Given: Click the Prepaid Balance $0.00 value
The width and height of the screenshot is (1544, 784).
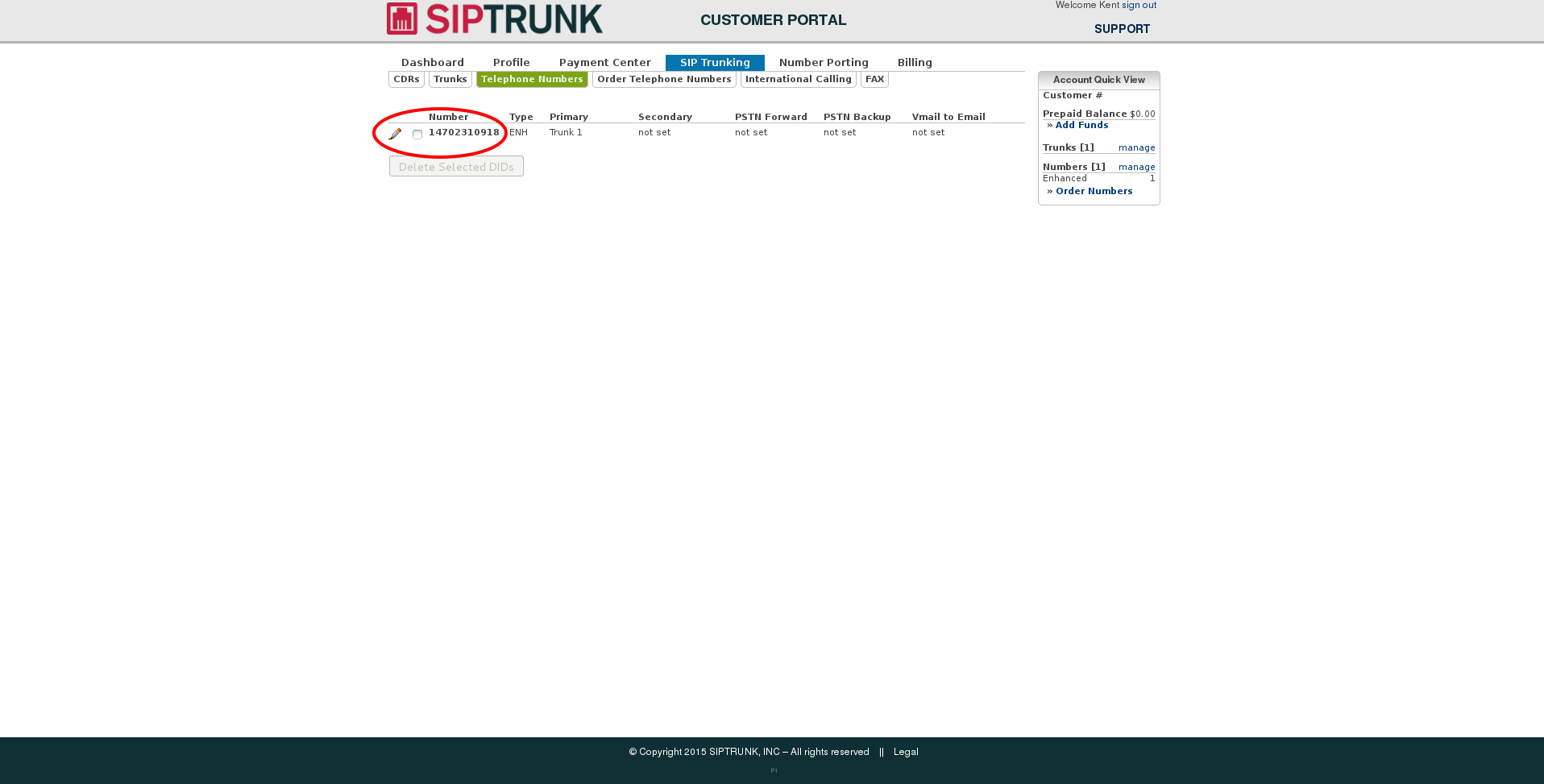Looking at the screenshot, I should 1143,114.
